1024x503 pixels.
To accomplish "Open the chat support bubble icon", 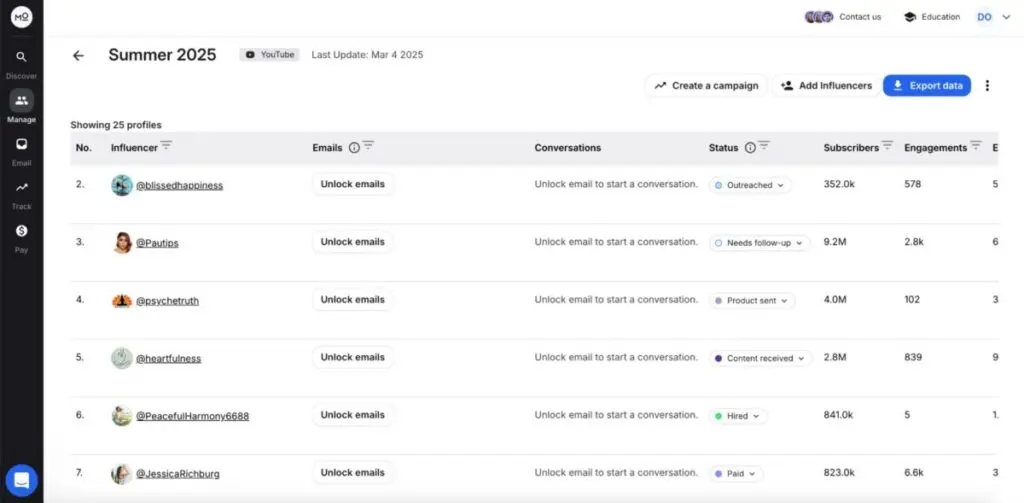I will [x=21, y=480].
